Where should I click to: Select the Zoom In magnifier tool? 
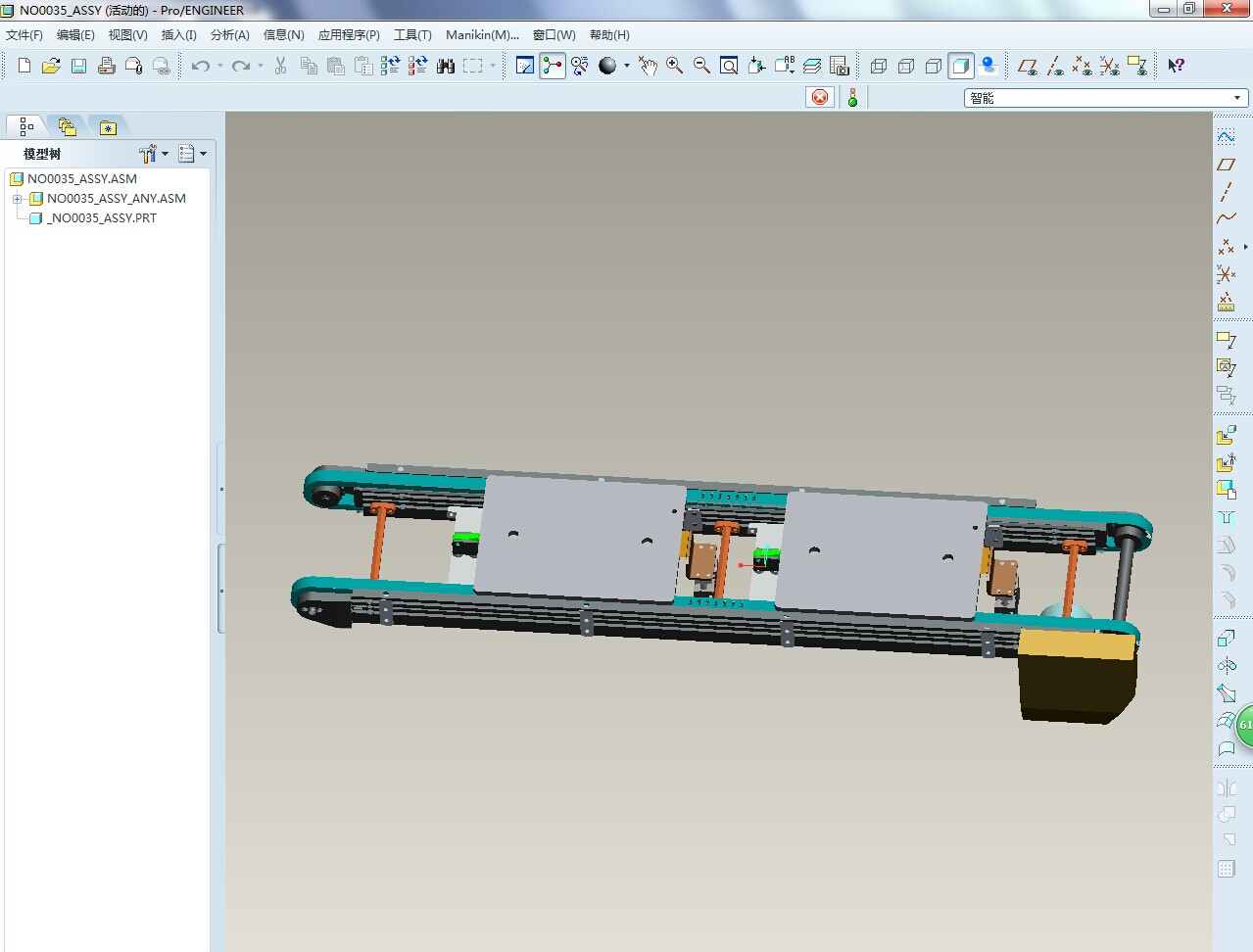(674, 66)
